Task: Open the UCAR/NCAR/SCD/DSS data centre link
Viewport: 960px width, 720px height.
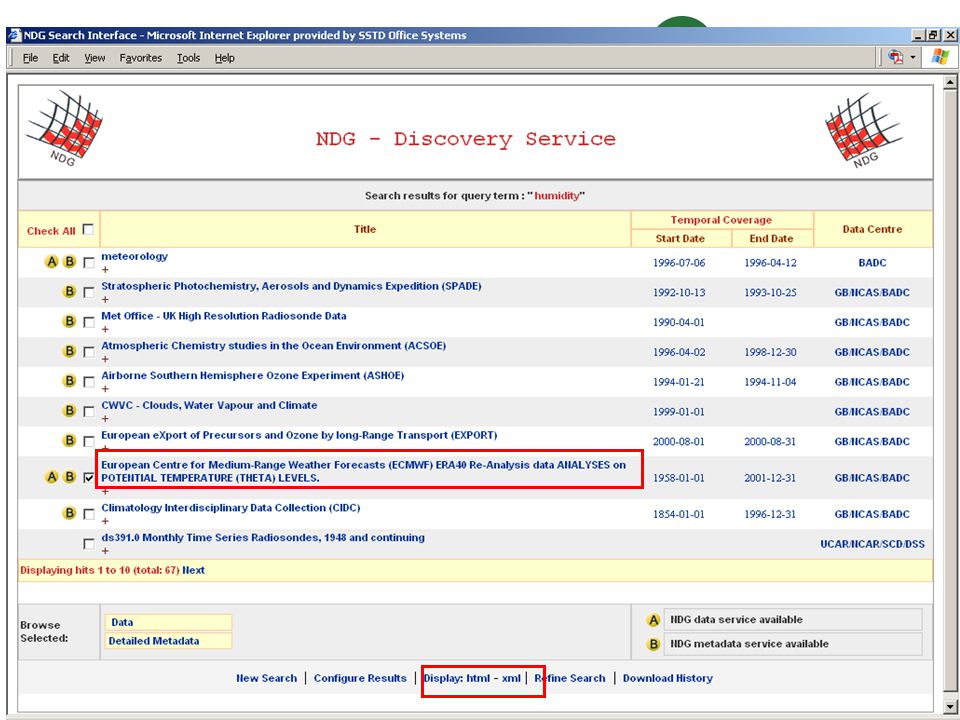Action: pos(872,544)
